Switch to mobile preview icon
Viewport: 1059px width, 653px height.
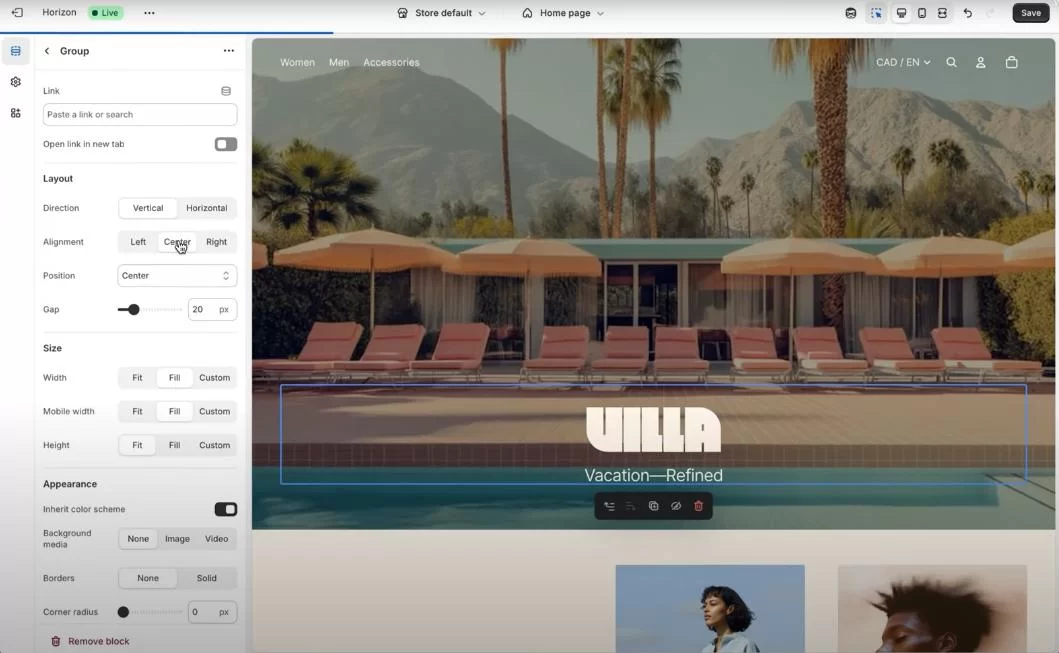(922, 13)
